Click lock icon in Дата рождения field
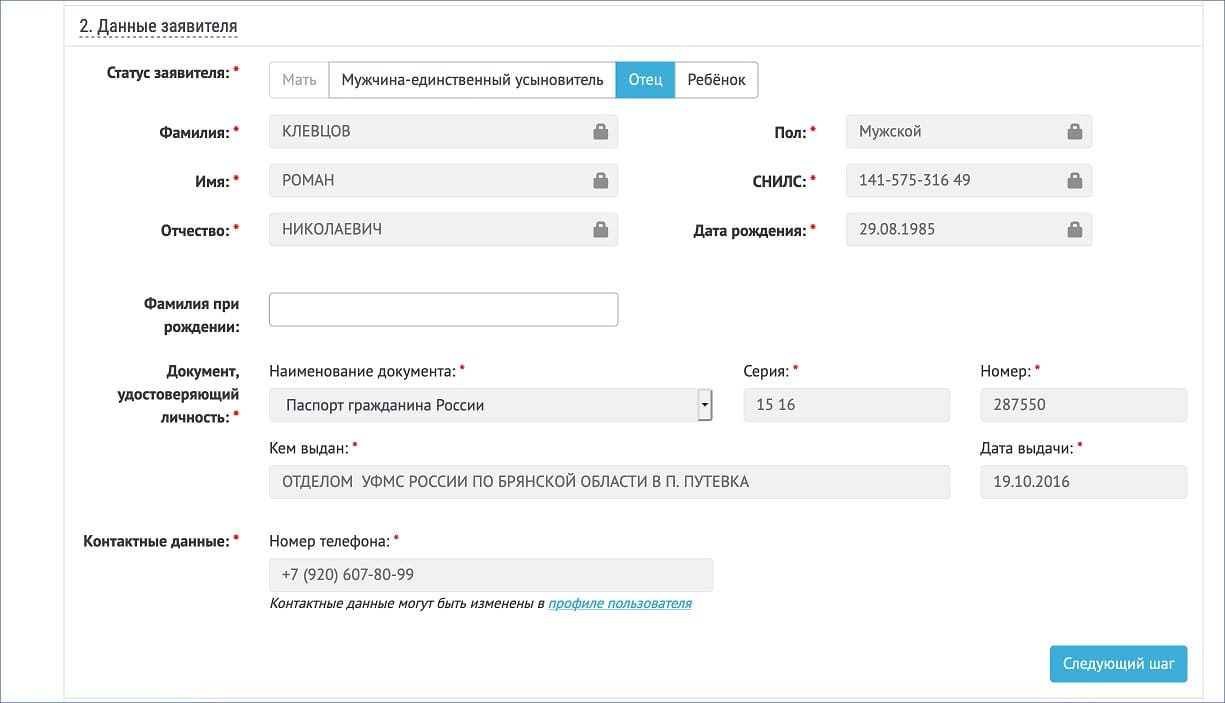The height and width of the screenshot is (703, 1225). coord(1074,230)
